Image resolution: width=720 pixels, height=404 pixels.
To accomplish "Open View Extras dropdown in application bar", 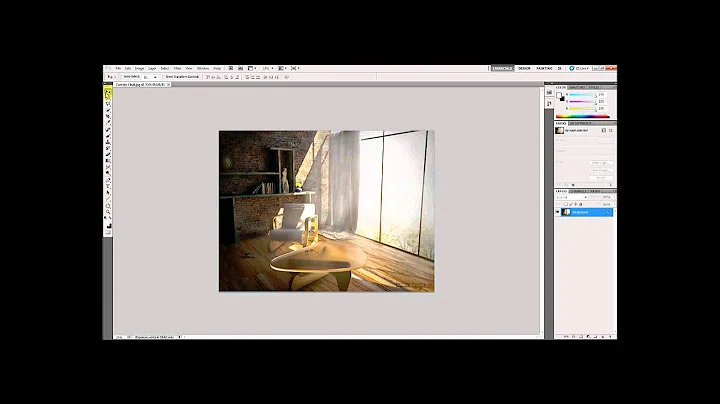I will click(x=251, y=68).
